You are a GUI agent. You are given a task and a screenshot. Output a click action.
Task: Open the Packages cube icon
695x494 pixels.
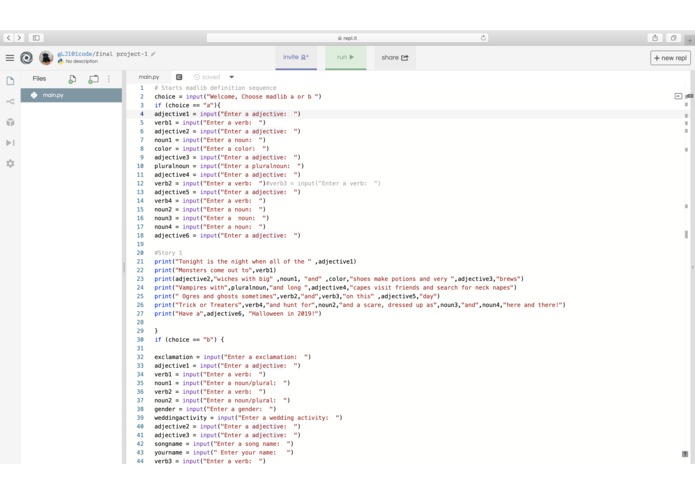[10, 122]
